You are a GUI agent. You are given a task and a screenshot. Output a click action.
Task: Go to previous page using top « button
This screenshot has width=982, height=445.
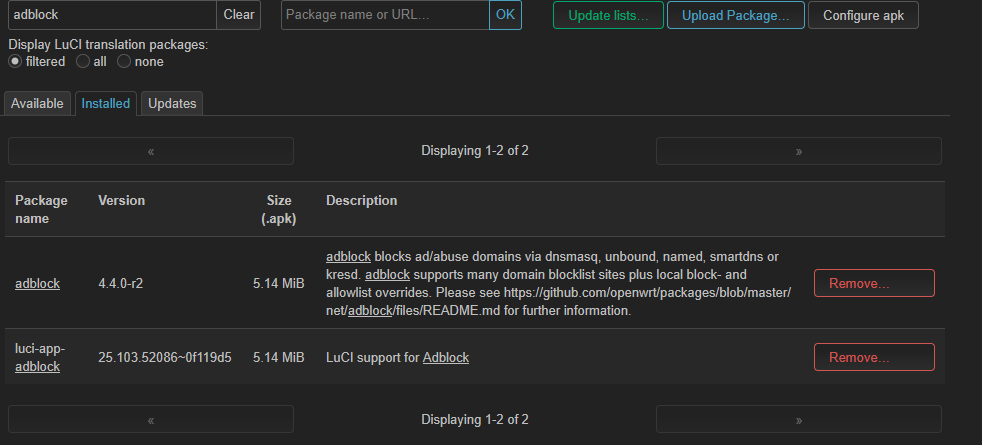coord(151,151)
